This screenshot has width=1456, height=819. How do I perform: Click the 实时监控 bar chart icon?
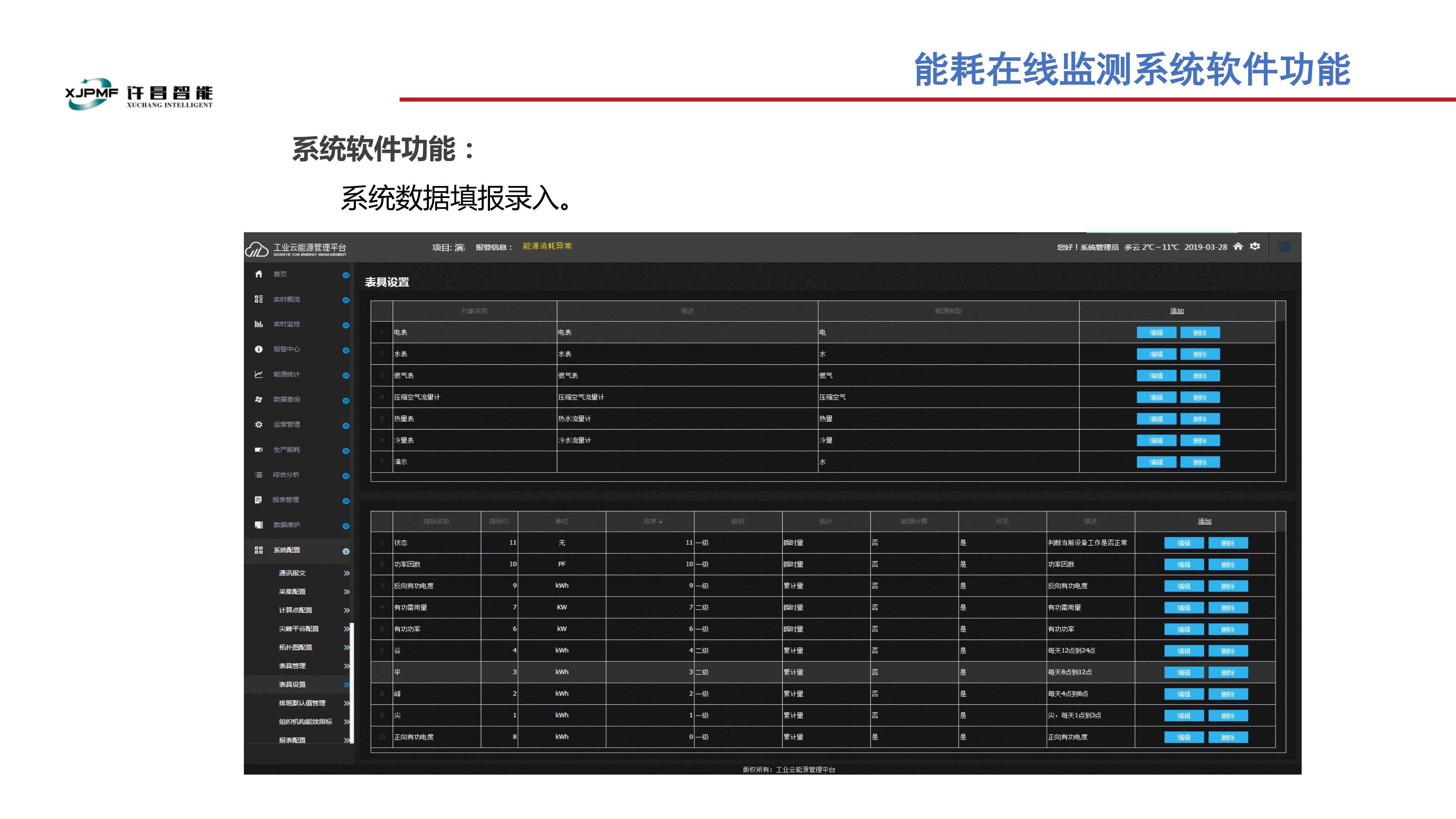click(x=258, y=324)
